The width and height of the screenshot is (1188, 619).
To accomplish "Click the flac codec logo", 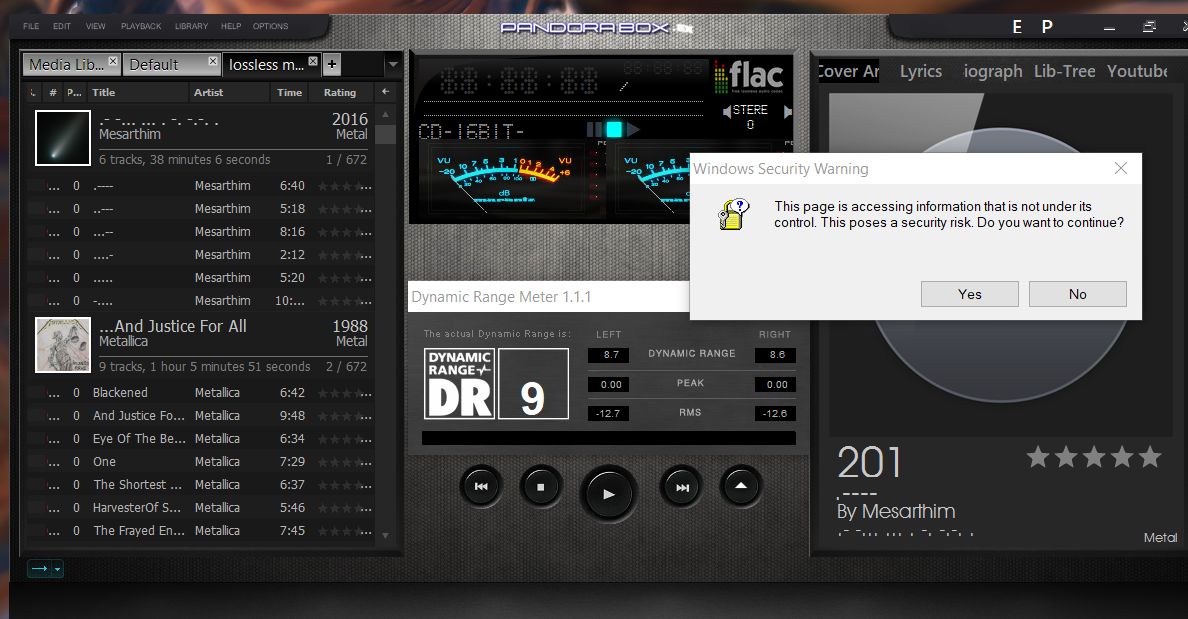I will click(749, 77).
